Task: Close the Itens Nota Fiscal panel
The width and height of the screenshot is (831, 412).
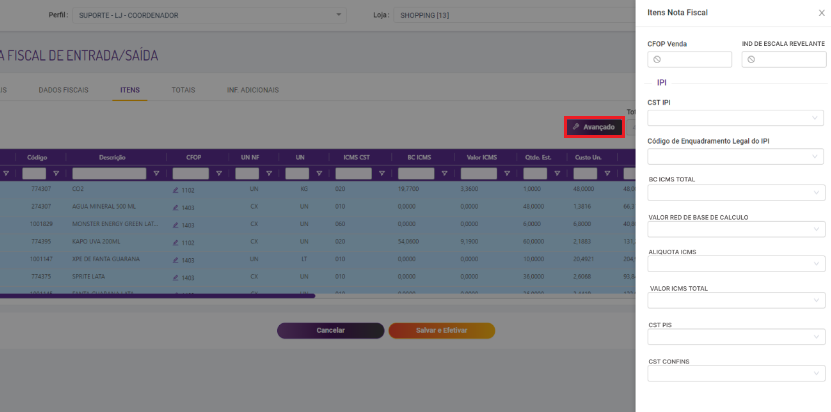Action: (x=821, y=13)
